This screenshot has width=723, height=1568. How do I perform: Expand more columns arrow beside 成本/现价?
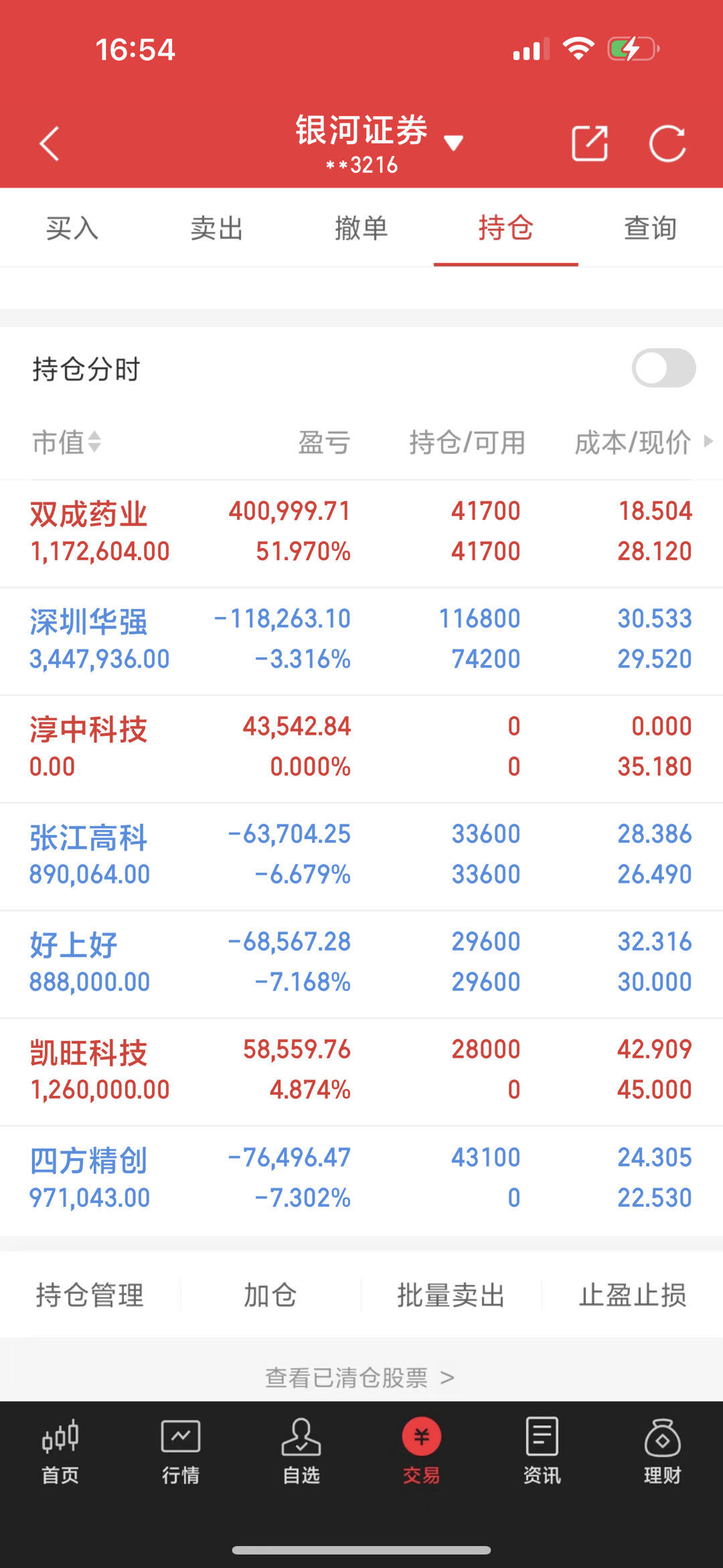(x=708, y=441)
